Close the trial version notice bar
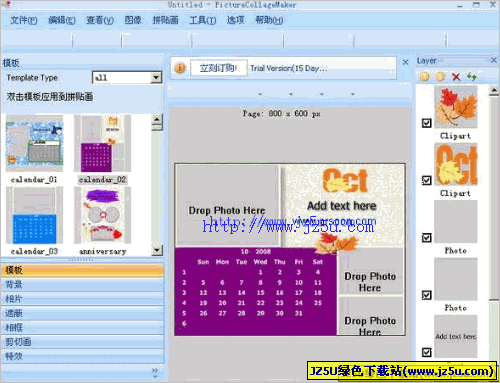This screenshot has height=383, width=500. [405, 62]
